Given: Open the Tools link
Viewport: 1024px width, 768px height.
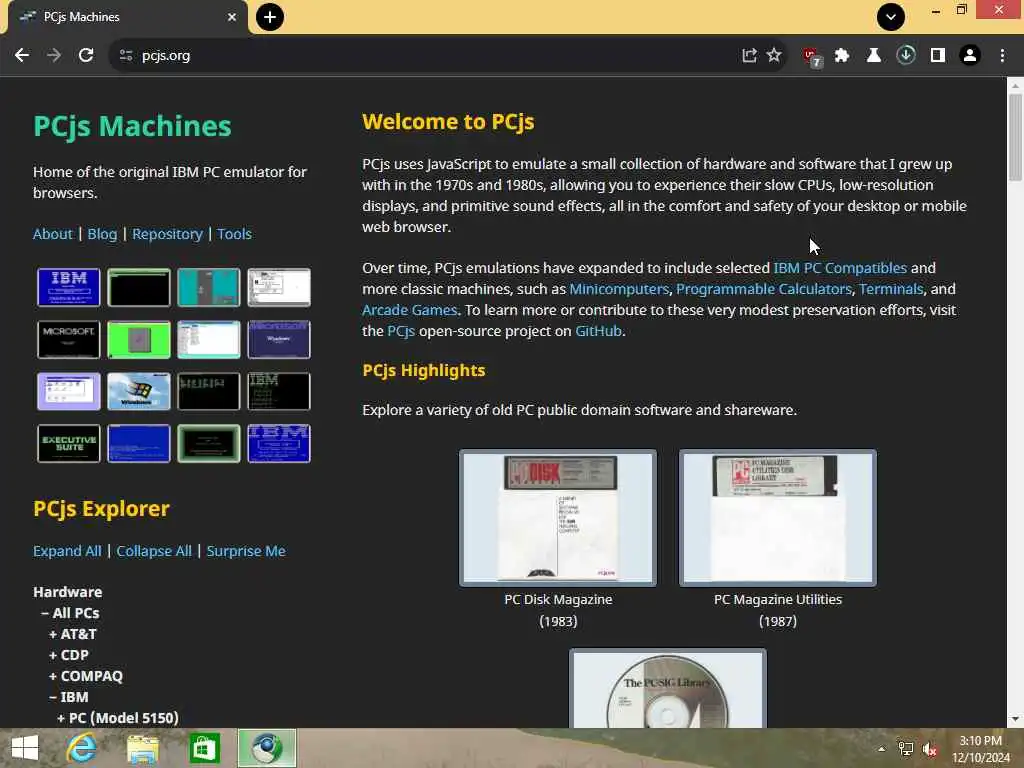Looking at the screenshot, I should [x=234, y=234].
